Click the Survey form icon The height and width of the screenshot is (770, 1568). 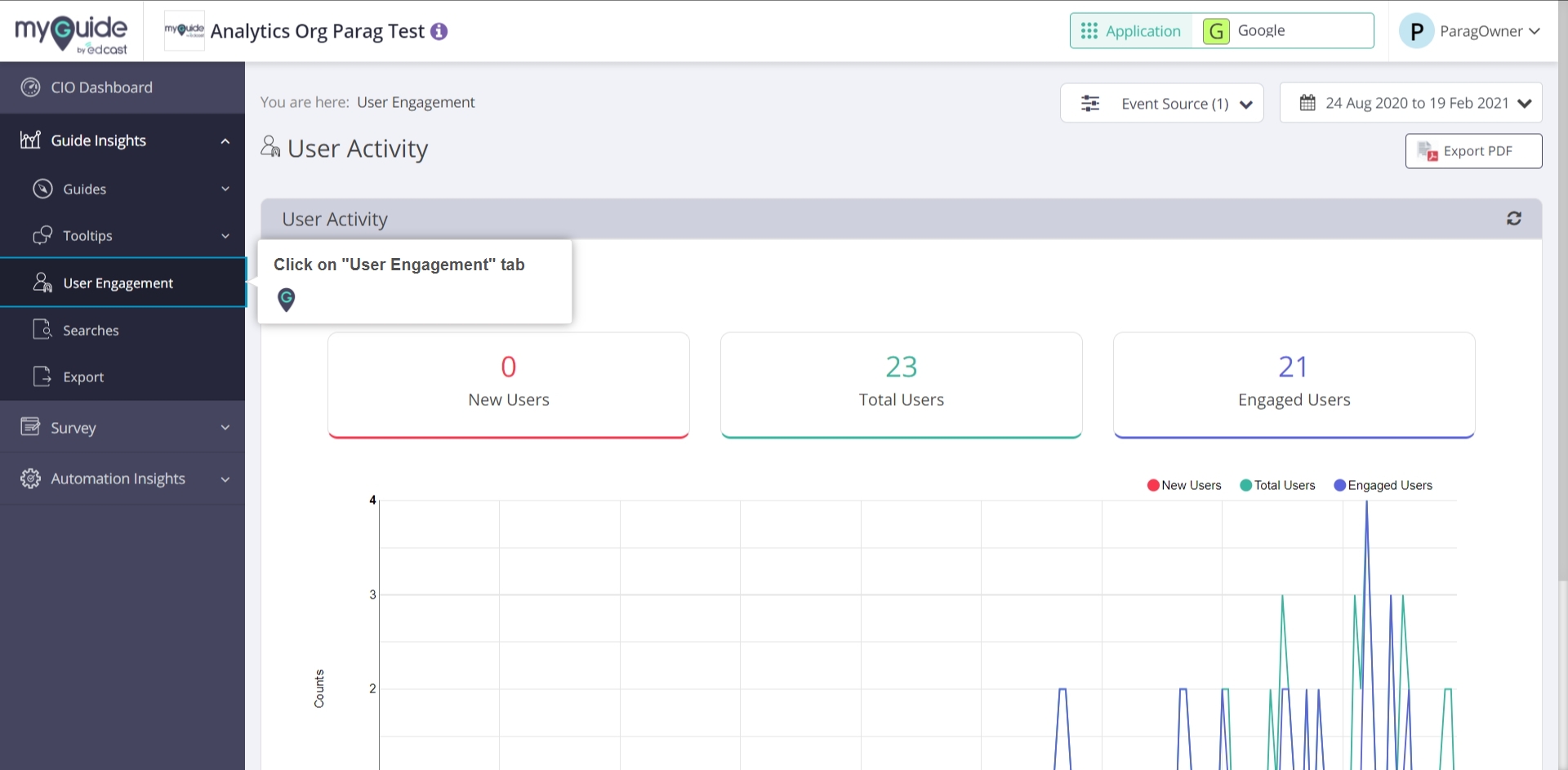click(x=30, y=426)
